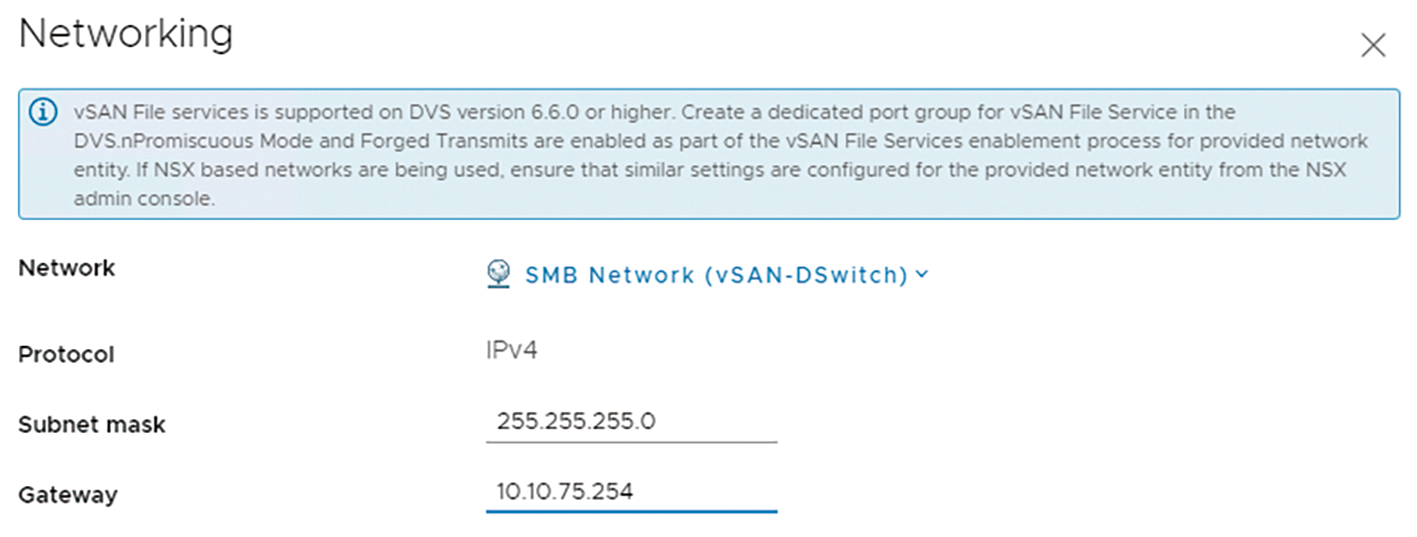Place cursor in the 255.255.255.0 value
Viewport: 1417px width, 537px height.
576,422
